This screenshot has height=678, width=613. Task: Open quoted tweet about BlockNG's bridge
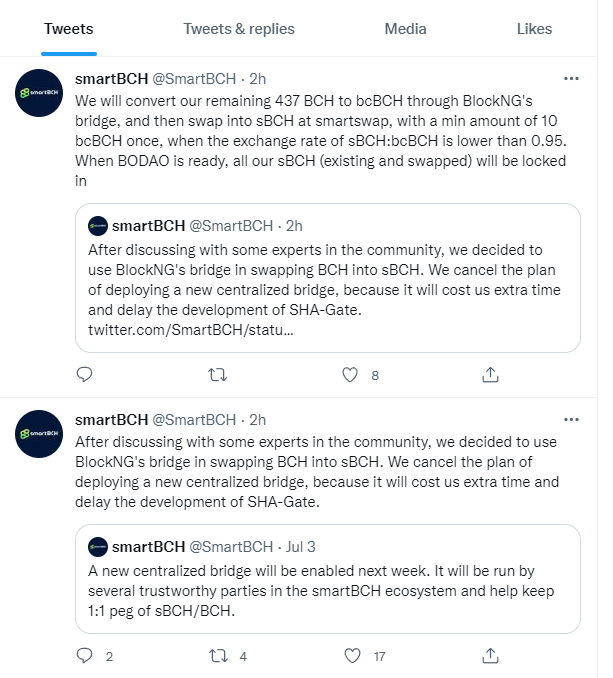pyautogui.click(x=328, y=278)
